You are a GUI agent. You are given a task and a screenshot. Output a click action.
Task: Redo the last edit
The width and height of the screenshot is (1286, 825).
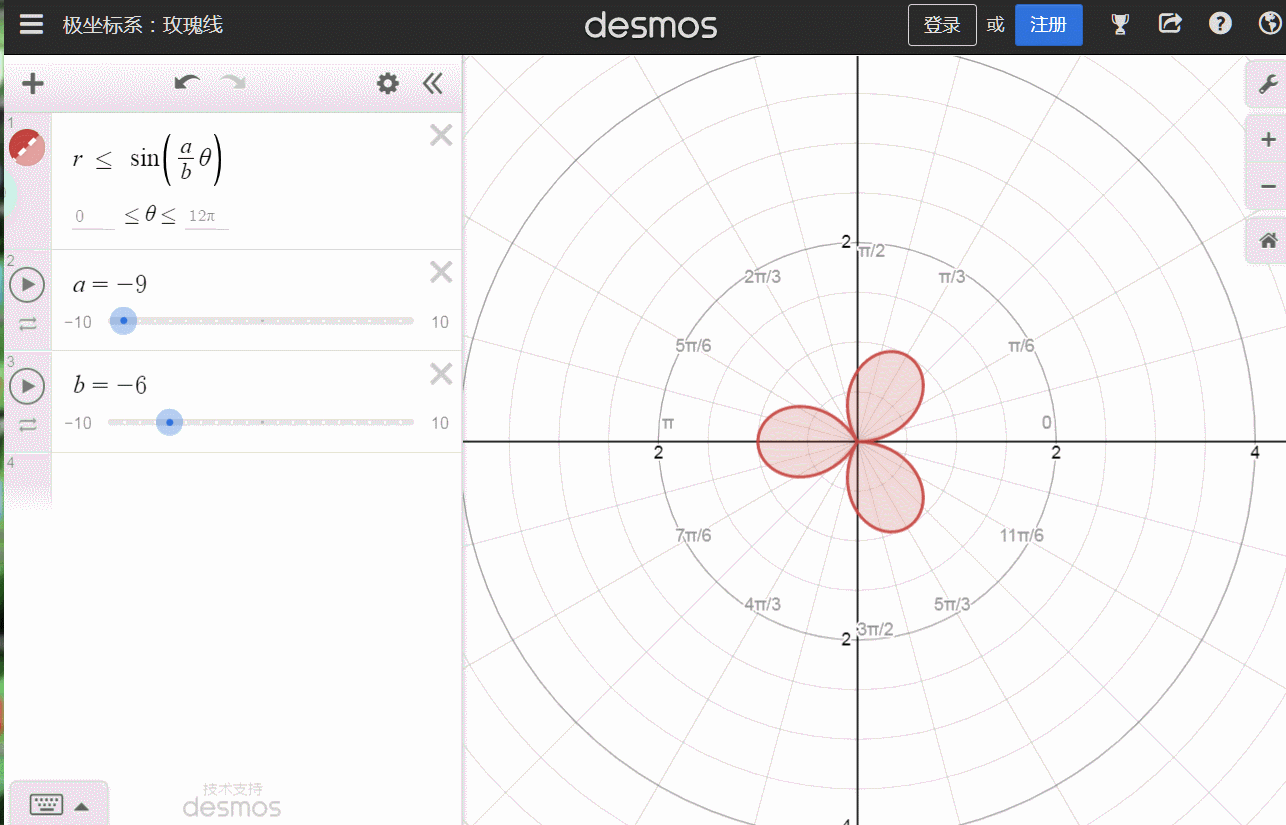coord(233,83)
